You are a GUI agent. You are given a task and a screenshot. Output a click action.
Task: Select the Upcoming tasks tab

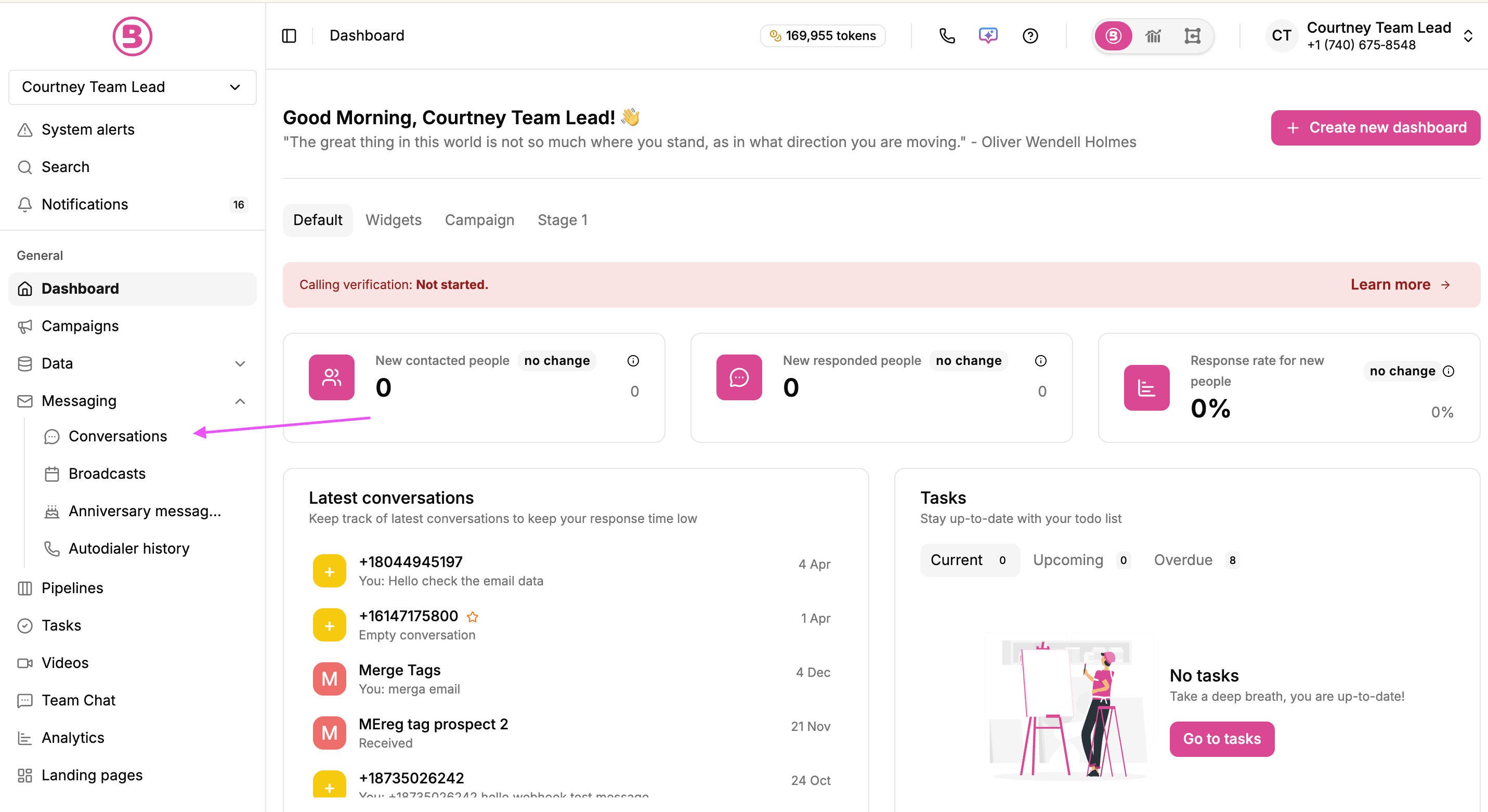(x=1081, y=561)
